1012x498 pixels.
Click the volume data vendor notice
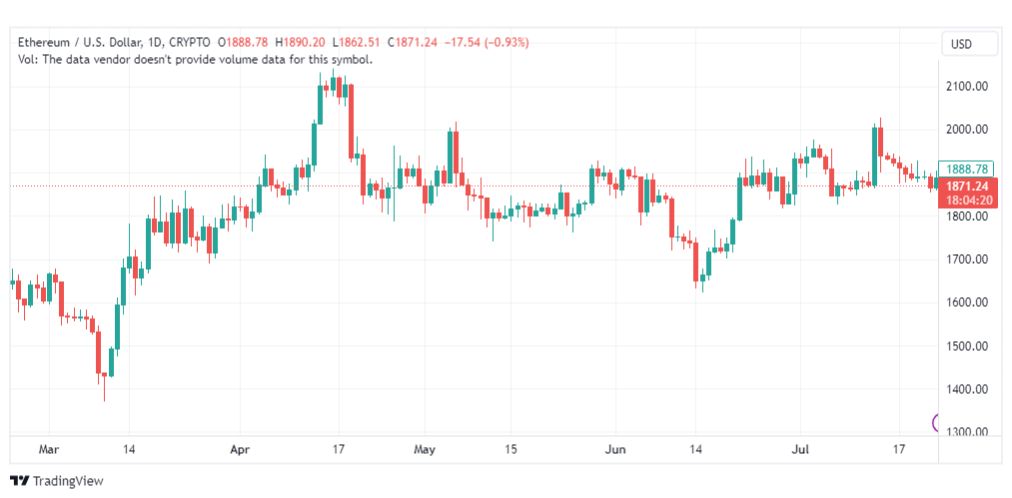[x=196, y=59]
